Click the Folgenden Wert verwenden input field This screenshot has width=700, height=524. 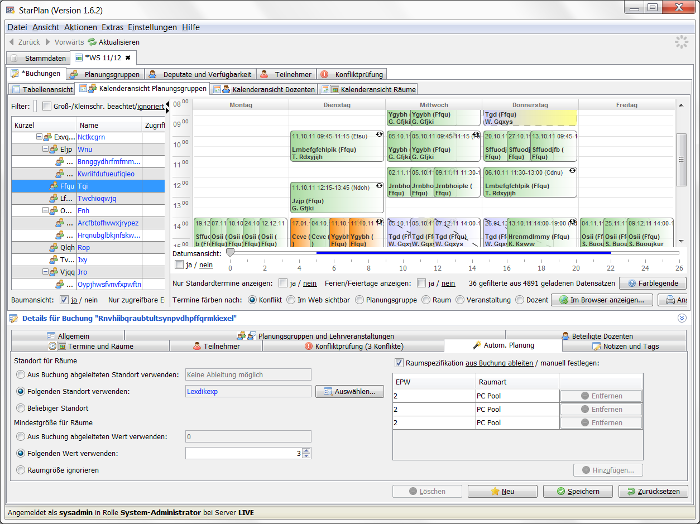coord(244,453)
